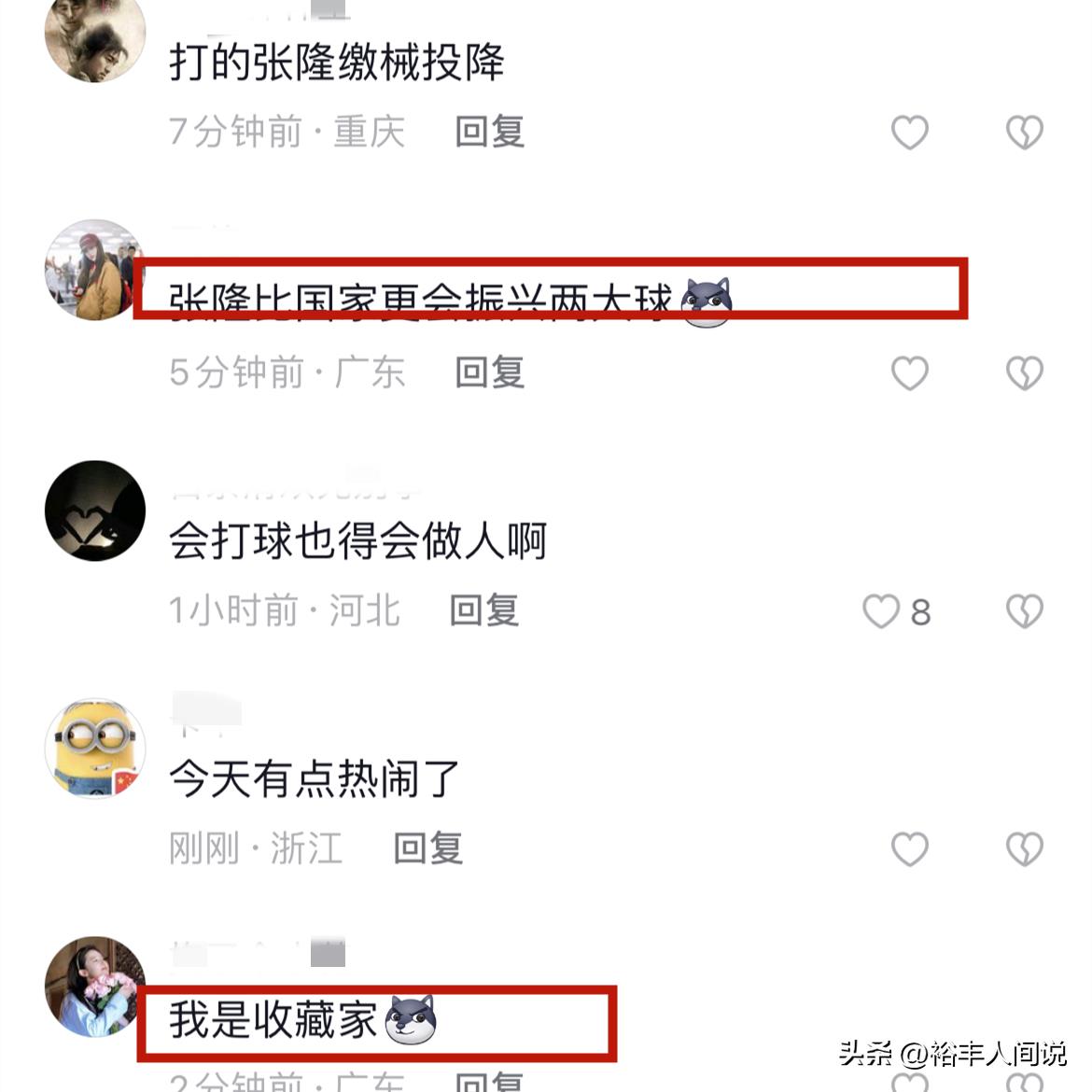
Task: Like the comment from Chongqing
Action: pyautogui.click(x=910, y=133)
